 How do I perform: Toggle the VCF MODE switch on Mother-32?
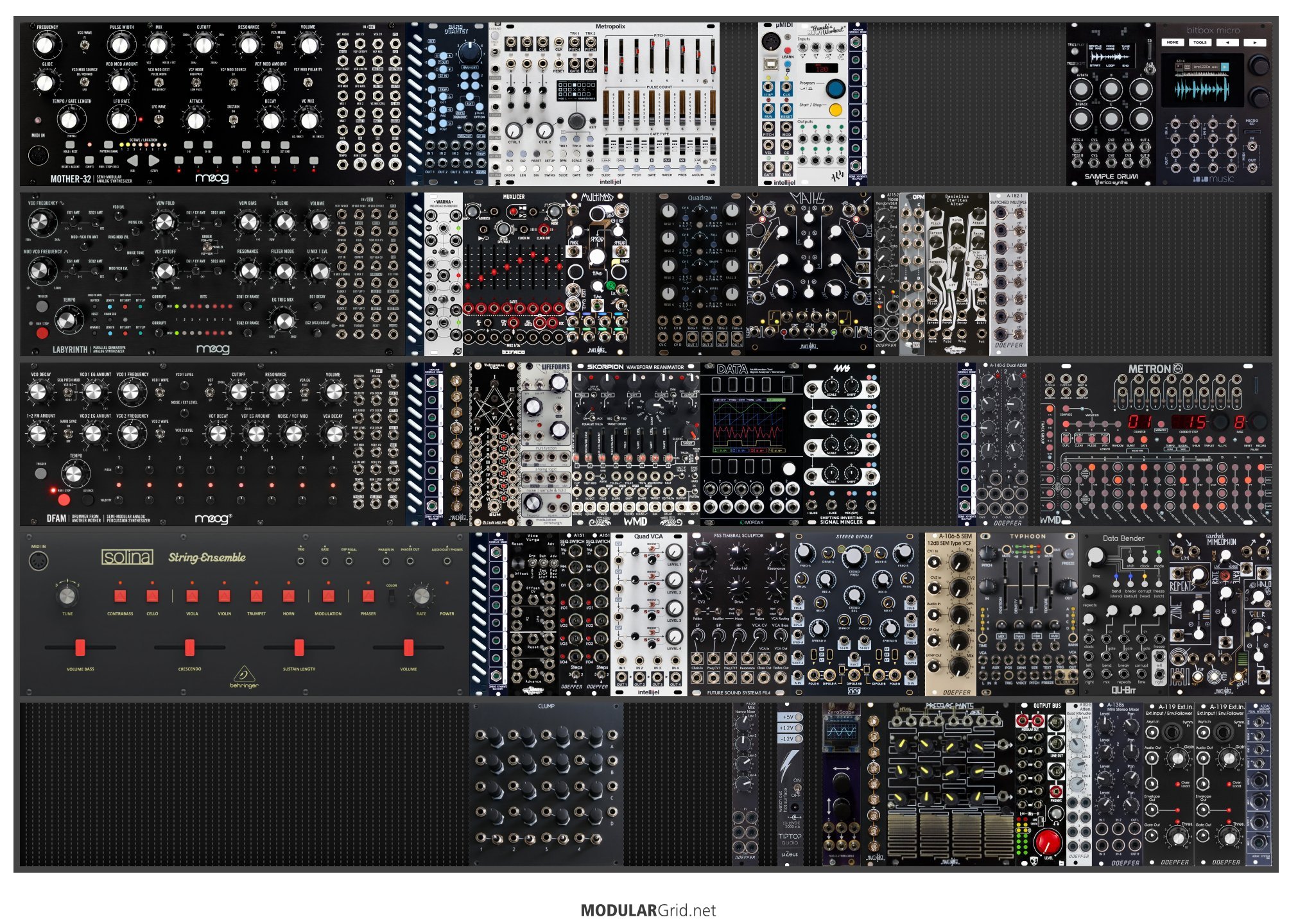pos(195,81)
